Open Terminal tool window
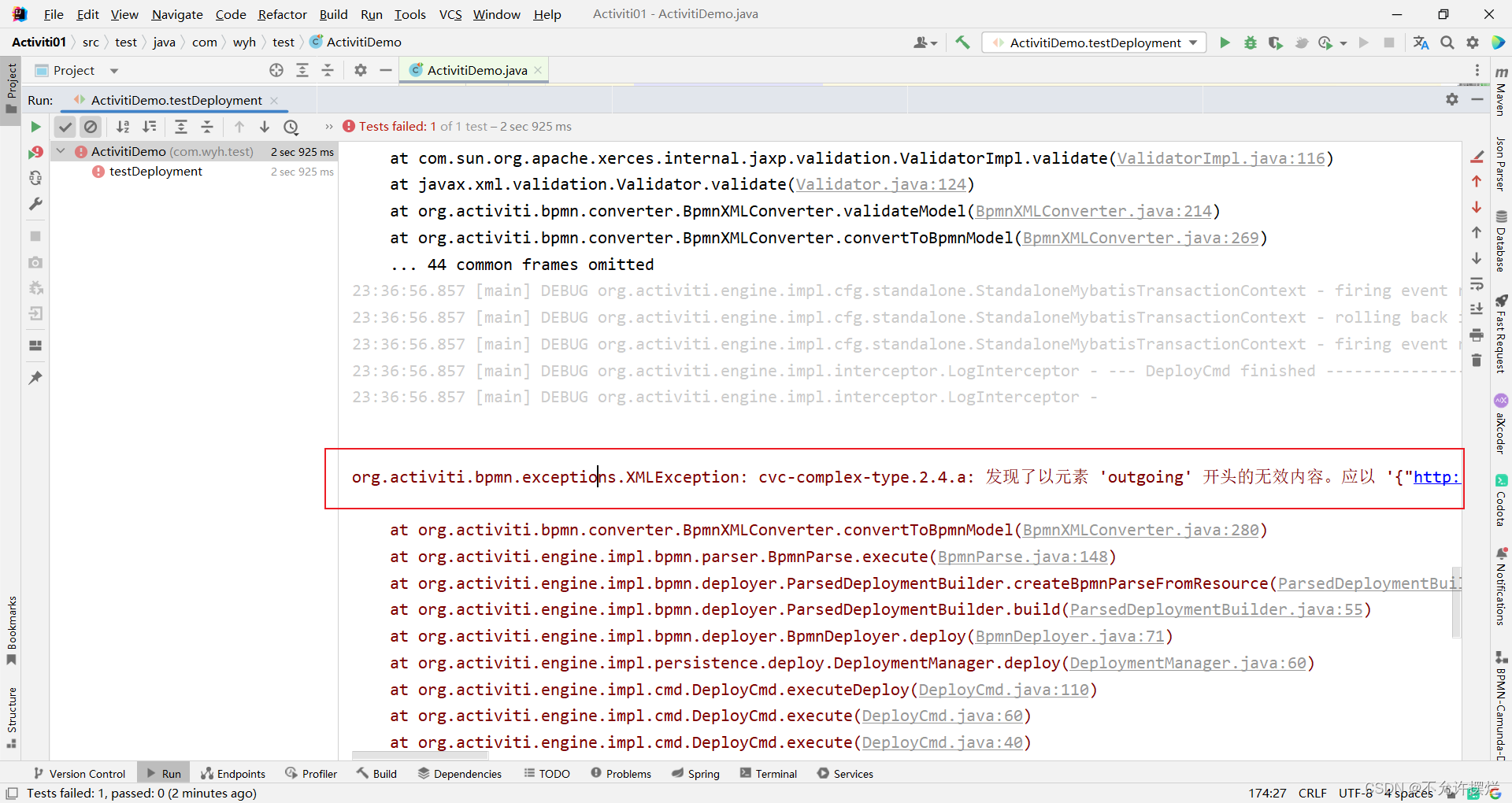Viewport: 1512px width, 803px height. pyautogui.click(x=769, y=774)
